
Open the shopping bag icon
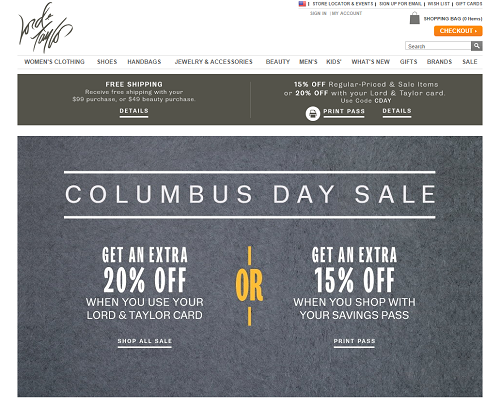pos(414,18)
